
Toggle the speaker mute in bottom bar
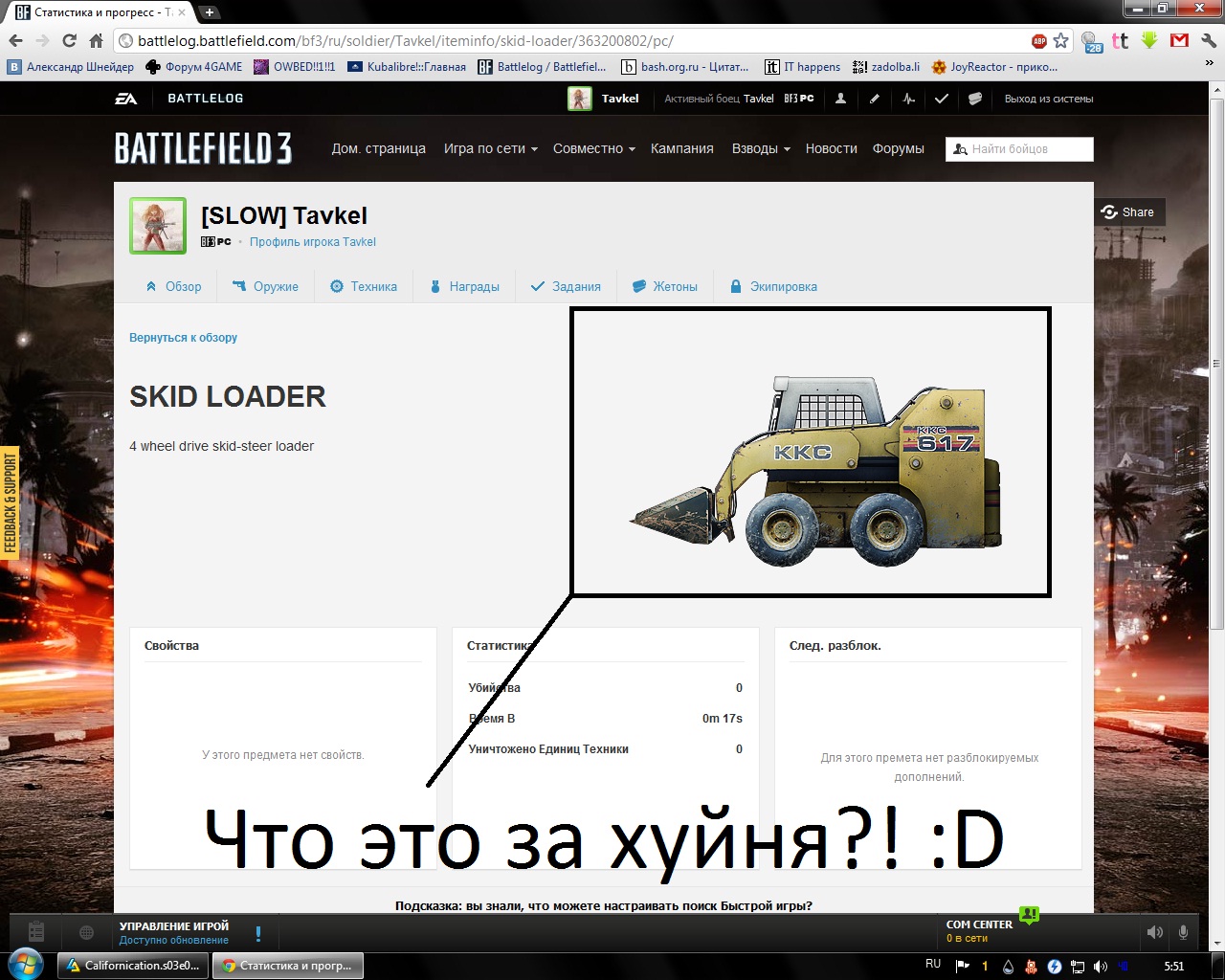1155,932
